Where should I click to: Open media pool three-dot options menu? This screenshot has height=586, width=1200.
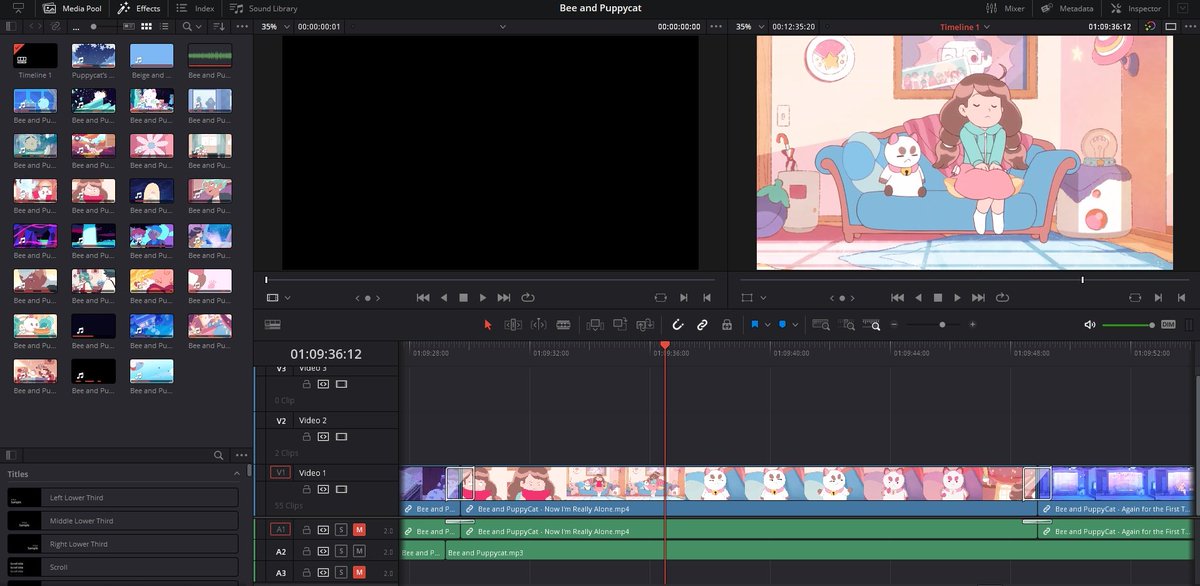(241, 26)
